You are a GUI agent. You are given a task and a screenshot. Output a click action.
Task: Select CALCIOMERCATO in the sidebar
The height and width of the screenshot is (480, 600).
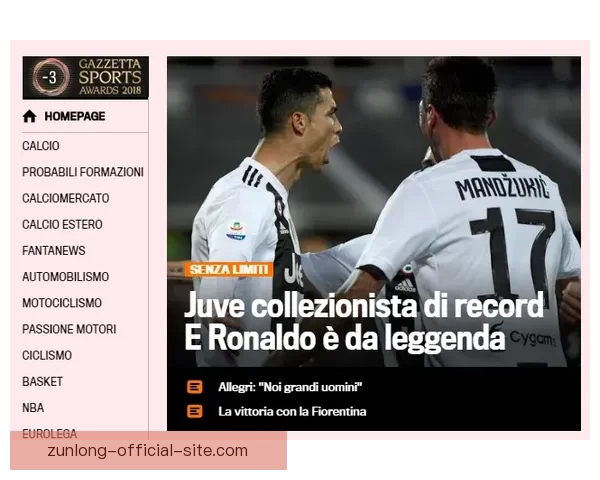[66, 198]
